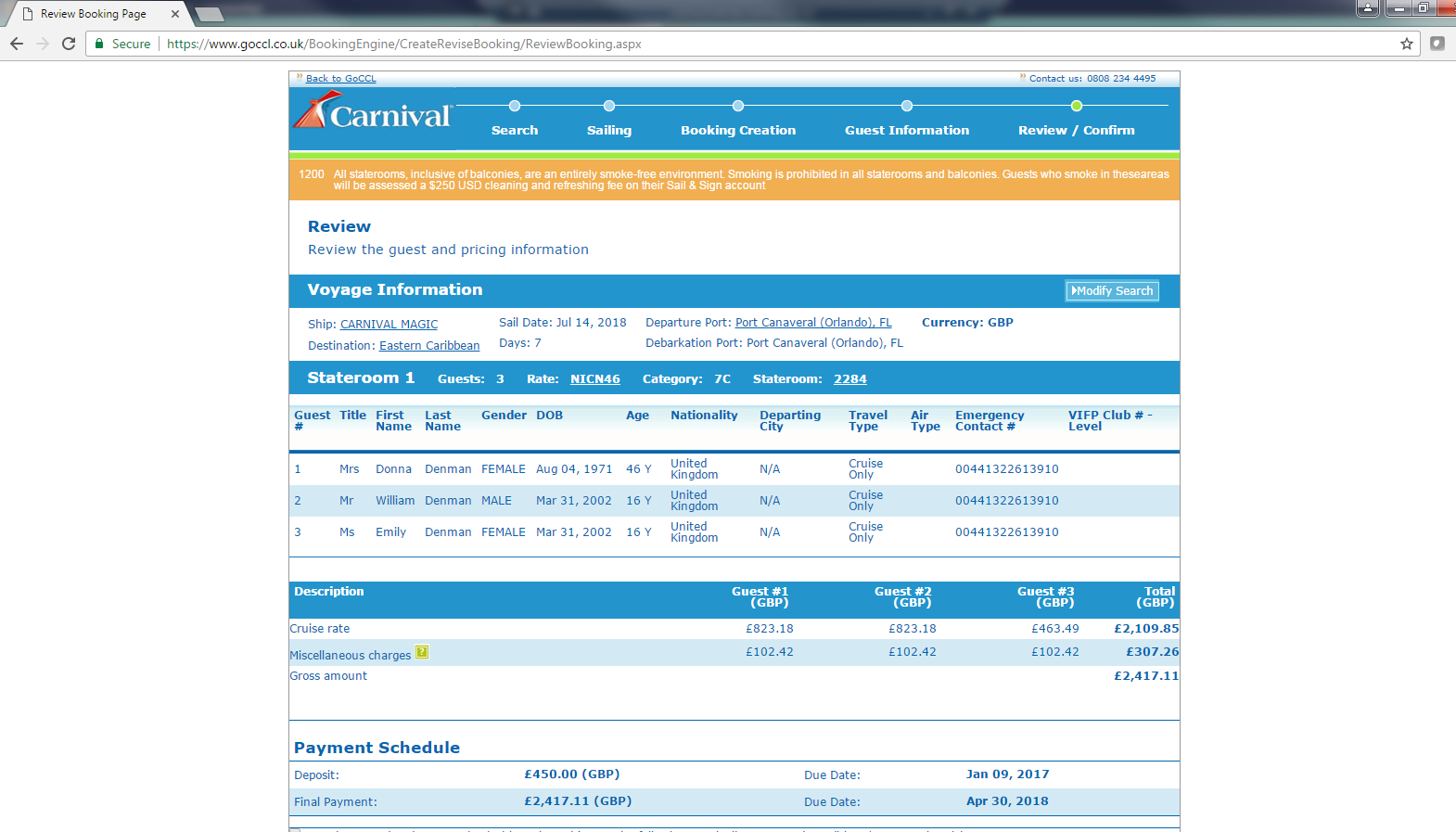
Task: Click the cruise rate total £2,109.85
Action: coord(1146,629)
